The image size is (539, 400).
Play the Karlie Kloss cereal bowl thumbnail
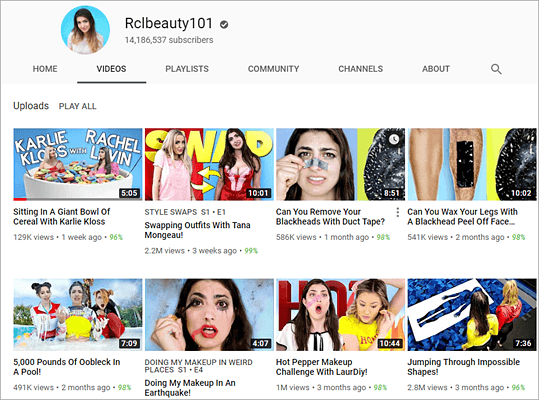[x=78, y=164]
